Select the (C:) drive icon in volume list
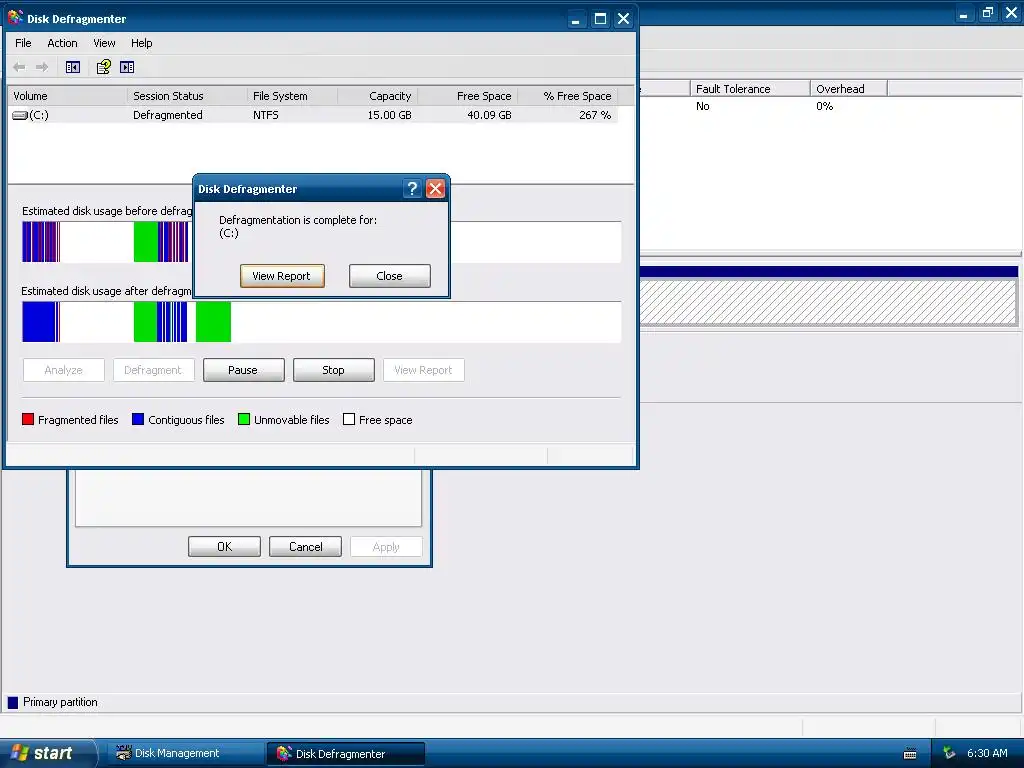Viewport: 1024px width, 768px height. 20,116
